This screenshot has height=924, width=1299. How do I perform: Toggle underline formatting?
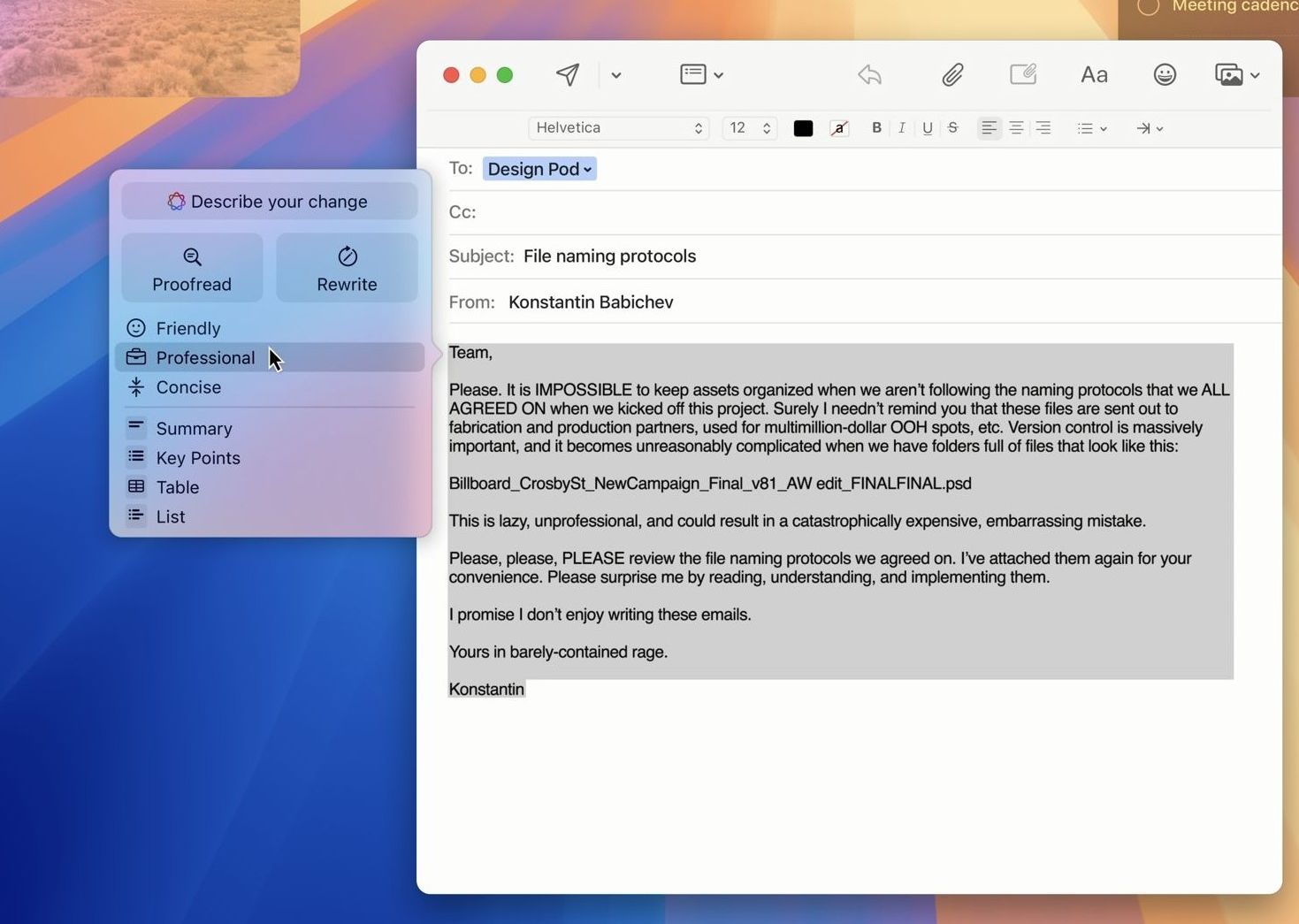pos(927,127)
